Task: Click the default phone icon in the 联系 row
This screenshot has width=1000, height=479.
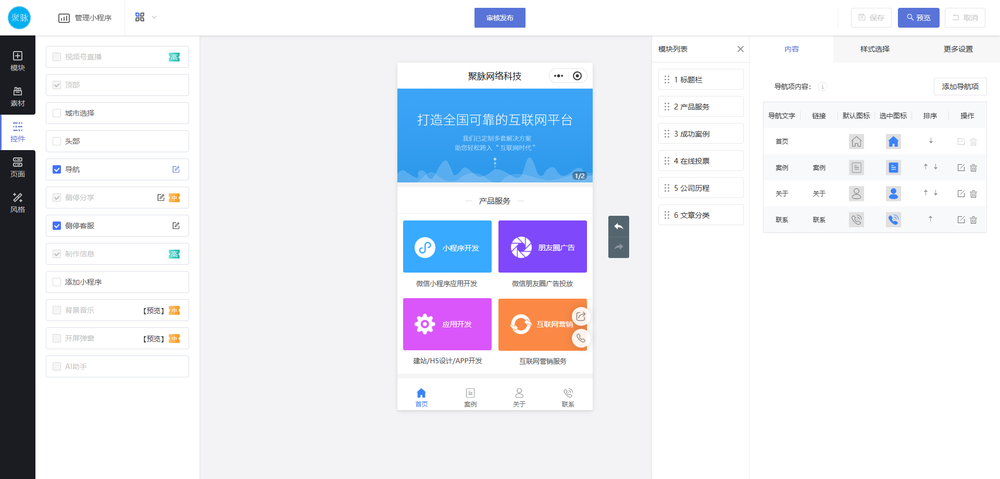Action: (x=856, y=220)
